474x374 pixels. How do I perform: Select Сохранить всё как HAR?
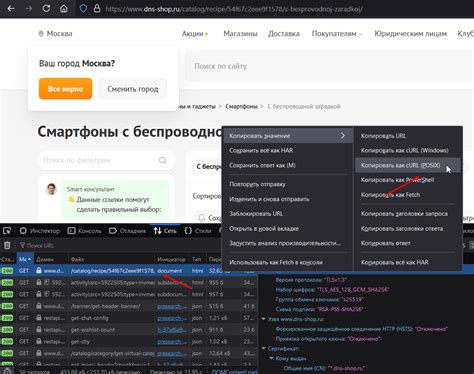click(288, 150)
